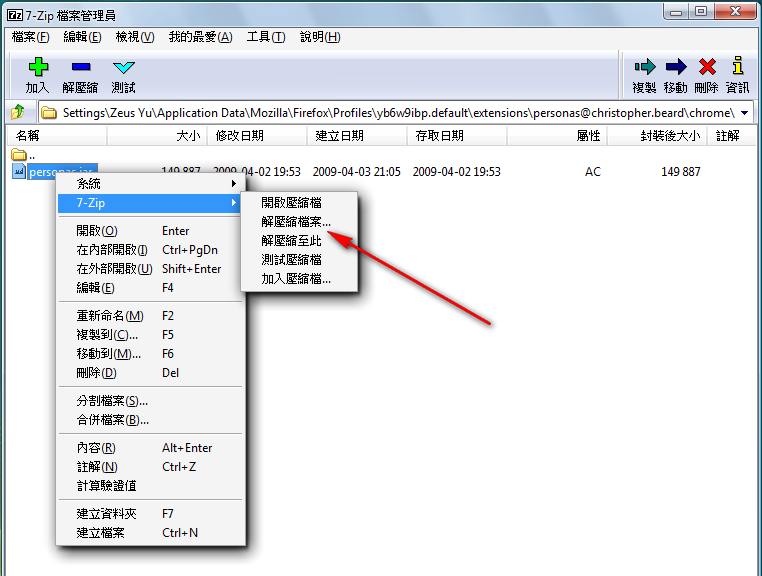
Task: Click the blue minus 解壓縮 (Extract) icon
Action: coord(81,67)
